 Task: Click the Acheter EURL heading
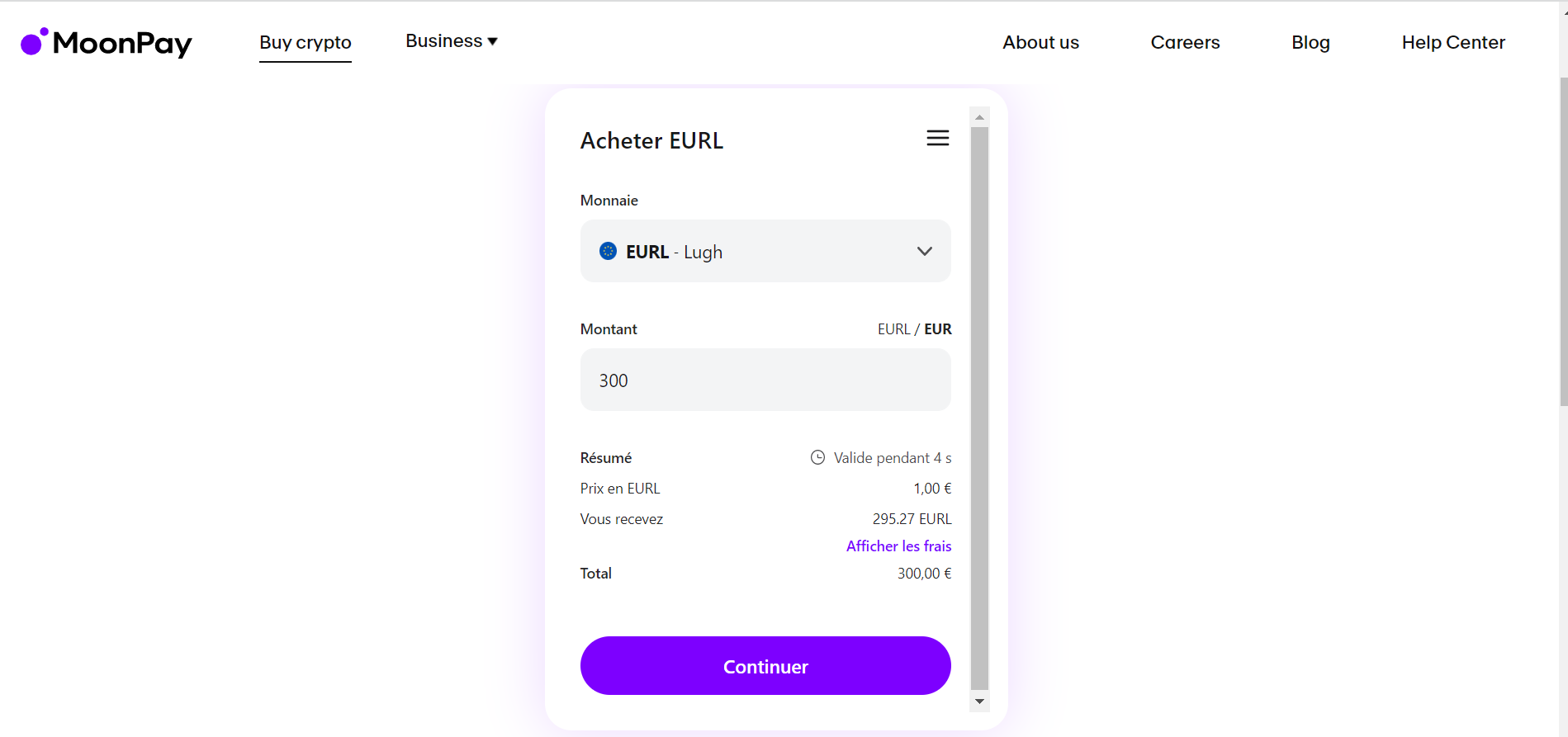pos(651,141)
